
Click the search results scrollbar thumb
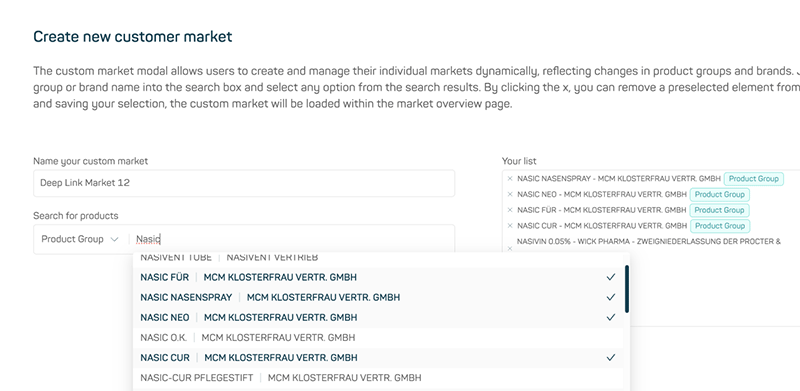627,288
